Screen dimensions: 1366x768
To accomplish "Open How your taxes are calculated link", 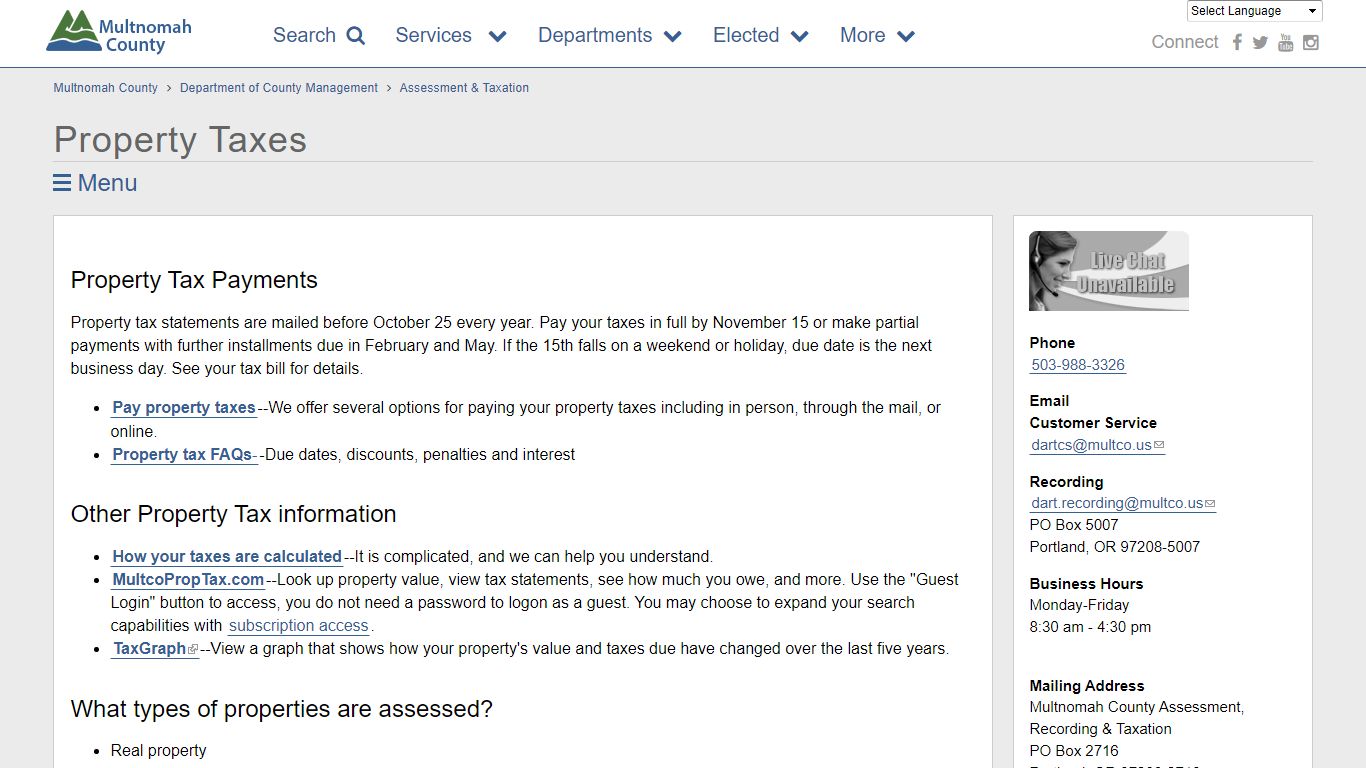I will (227, 557).
